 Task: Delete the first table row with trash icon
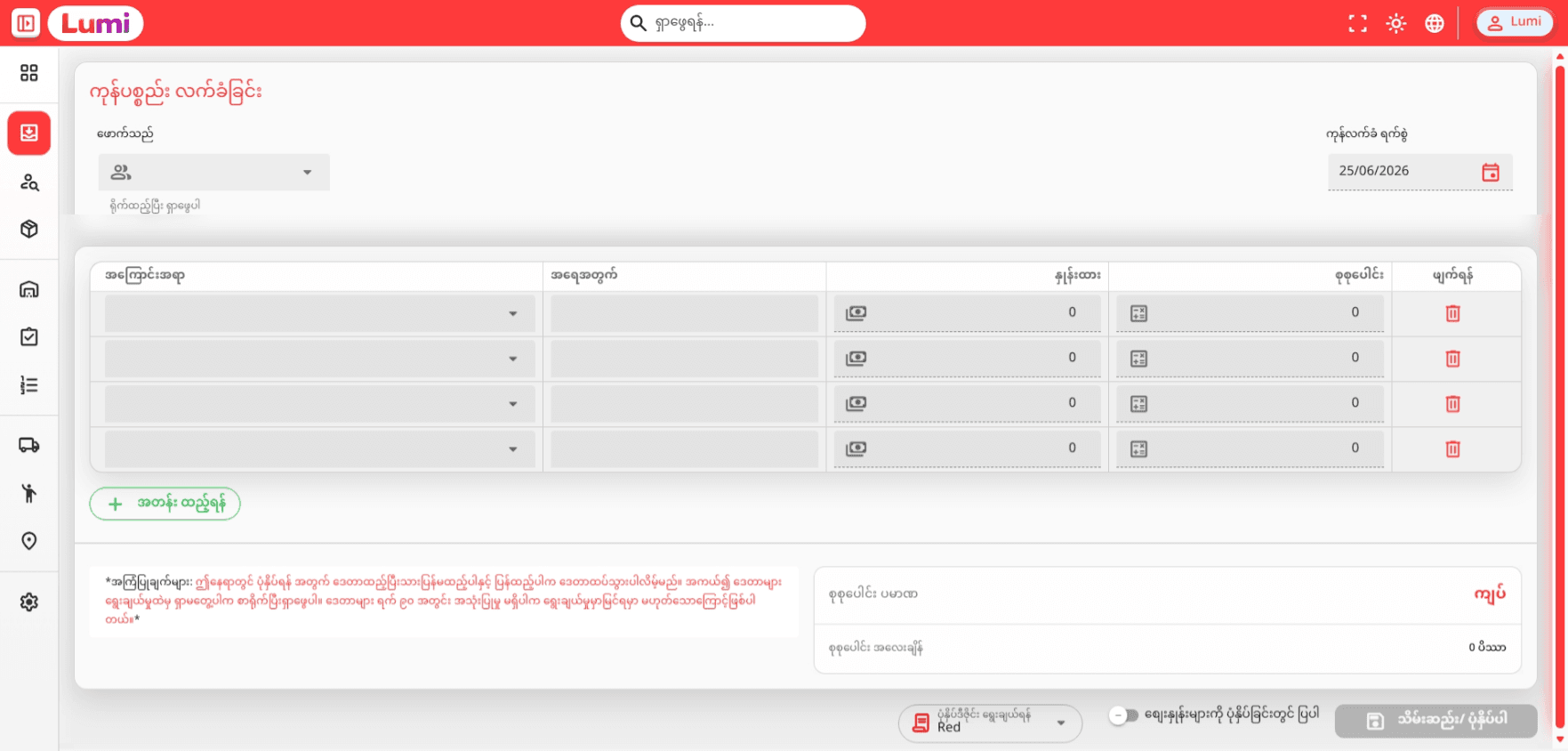tap(1452, 313)
